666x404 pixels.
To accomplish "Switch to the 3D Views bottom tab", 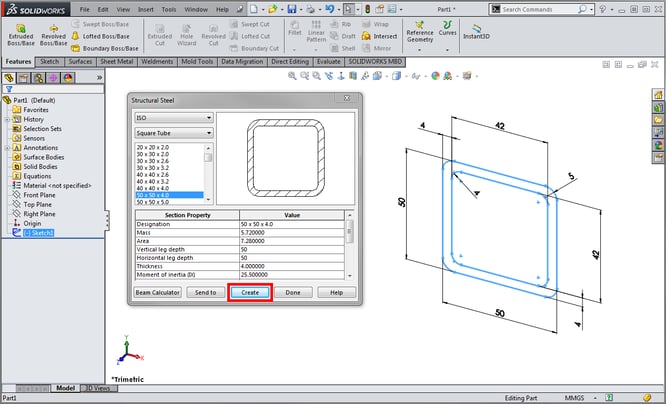I will [98, 388].
